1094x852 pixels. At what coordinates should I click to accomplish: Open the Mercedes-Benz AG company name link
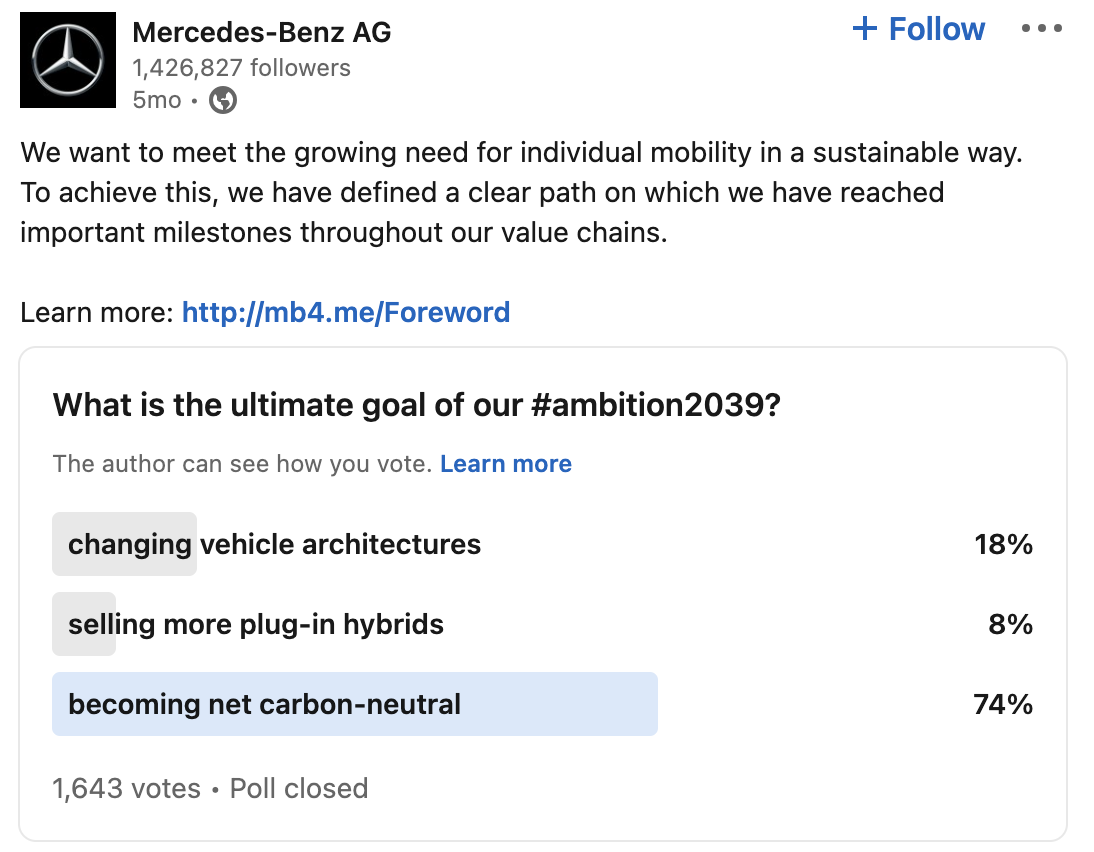[x=262, y=33]
